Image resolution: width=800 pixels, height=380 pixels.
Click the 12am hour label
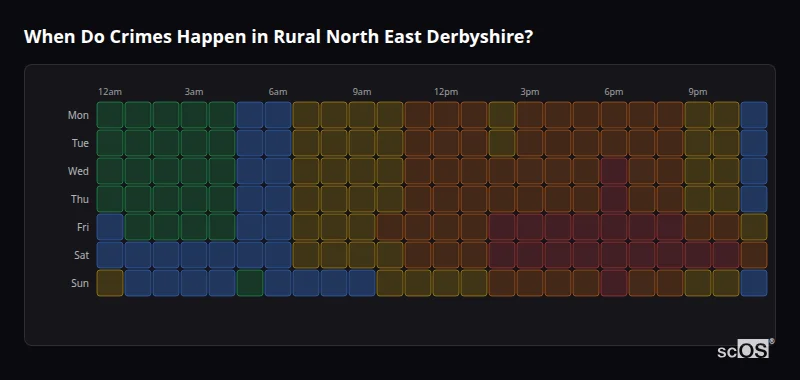tap(110, 92)
